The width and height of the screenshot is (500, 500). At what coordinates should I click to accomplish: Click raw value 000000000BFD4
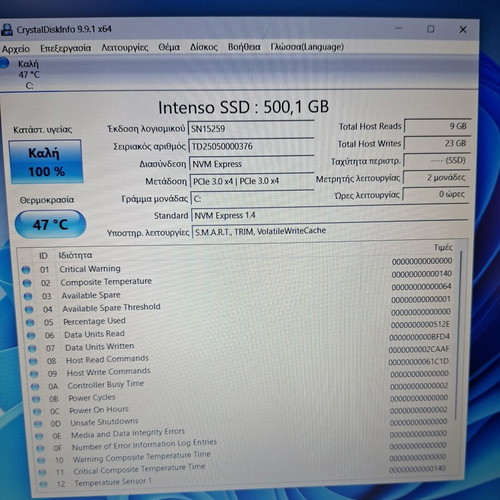click(x=419, y=337)
